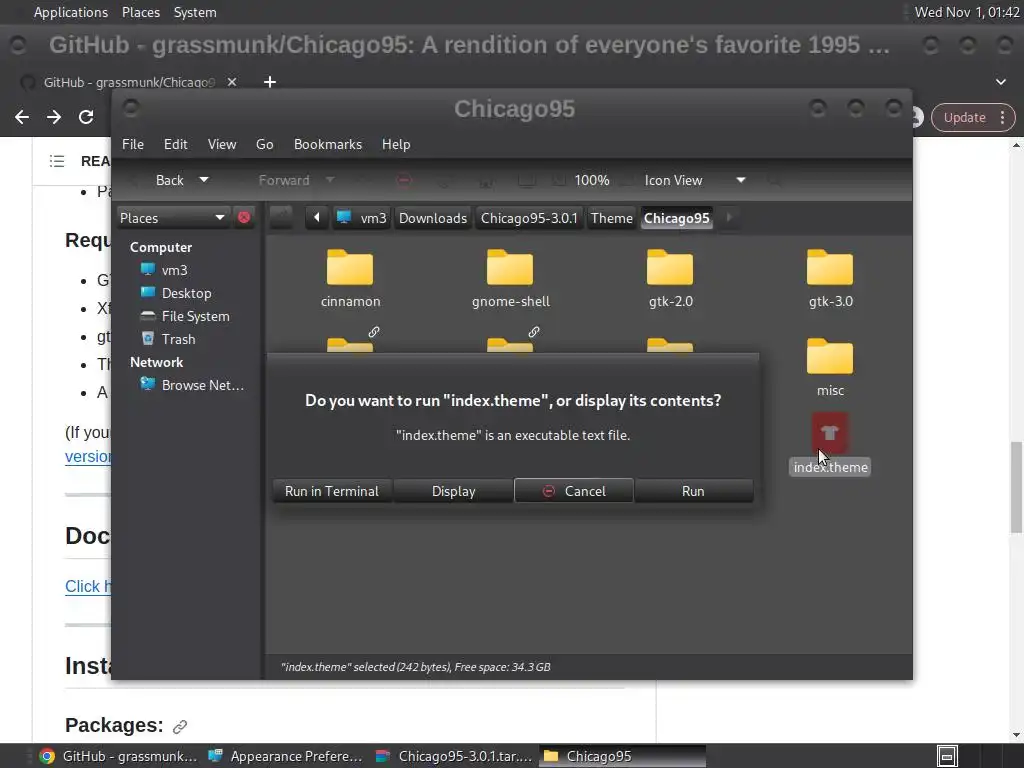Viewport: 1024px width, 768px height.
Task: Expand the Back history dropdown arrow
Action: coord(204,180)
